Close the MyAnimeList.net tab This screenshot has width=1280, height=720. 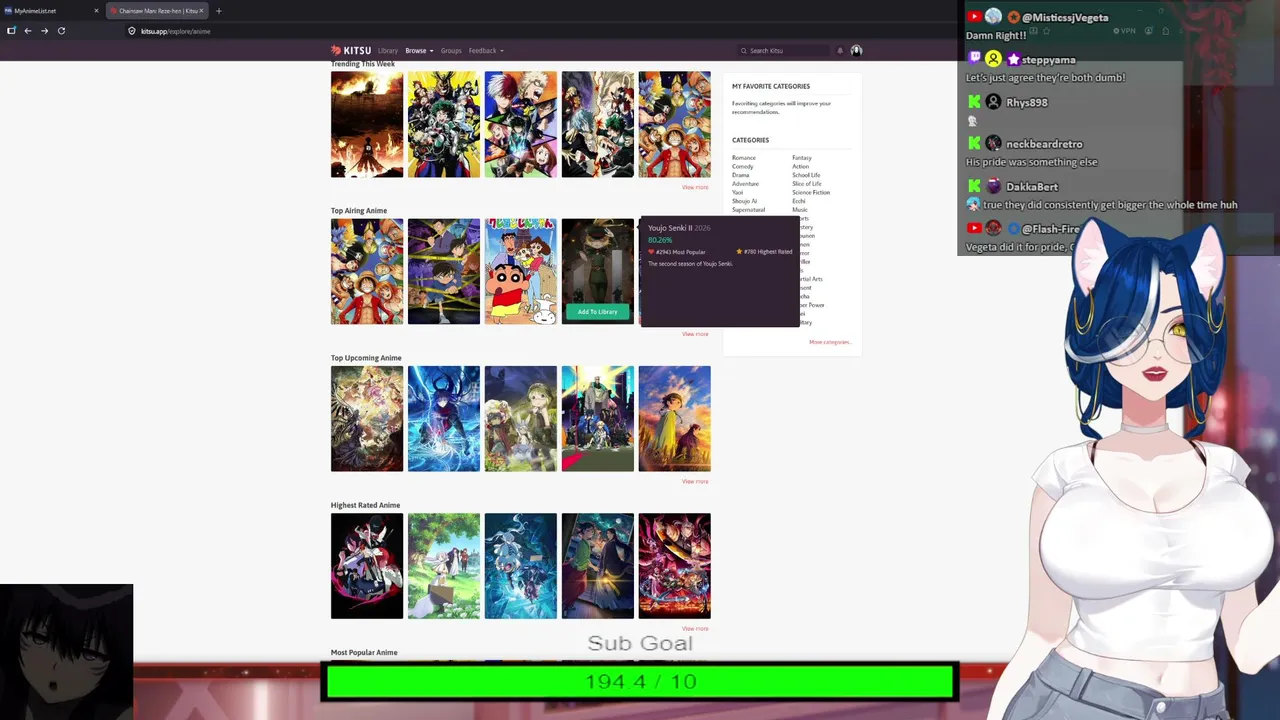(x=96, y=11)
